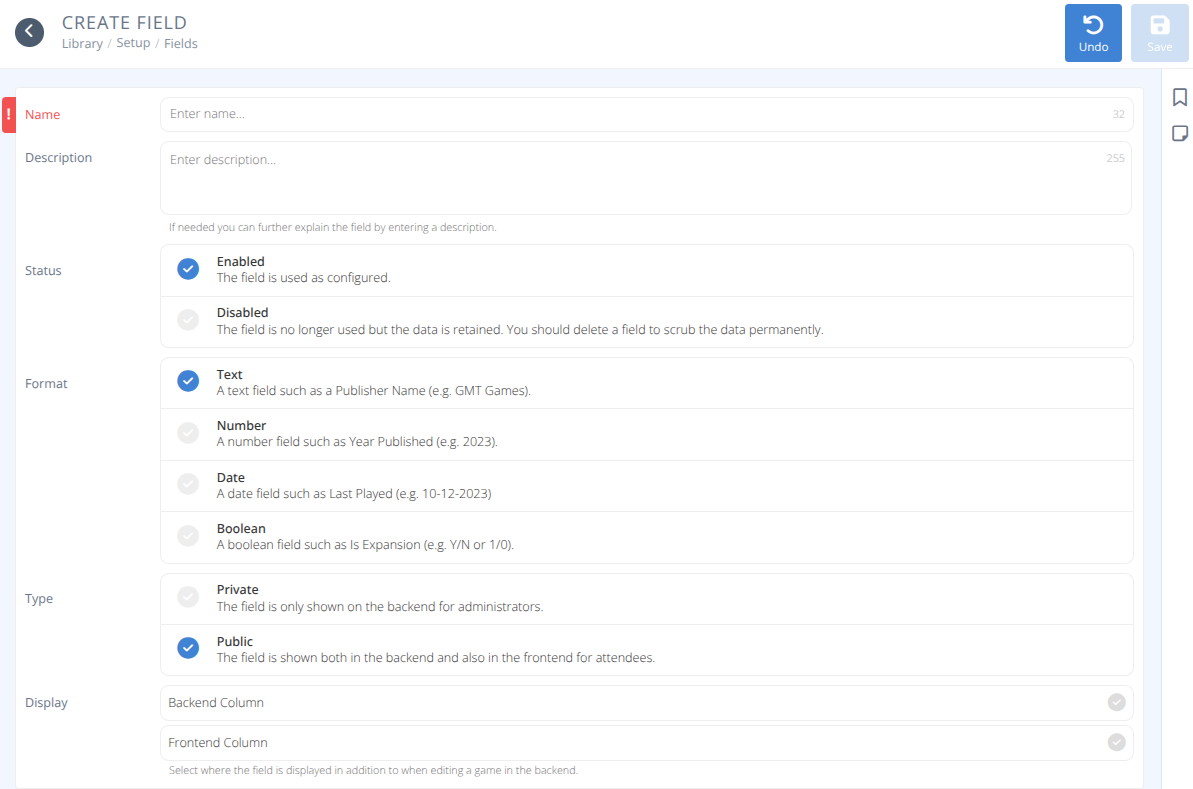Go to Setup via the breadcrumb
Viewport: 1193px width, 789px height.
133,43
